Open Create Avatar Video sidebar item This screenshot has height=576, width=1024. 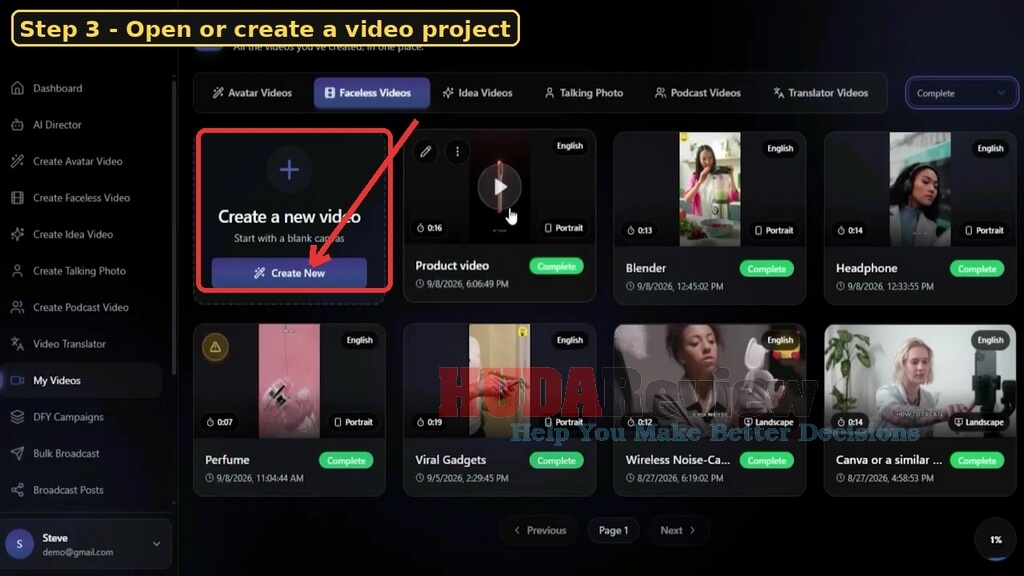(x=67, y=161)
